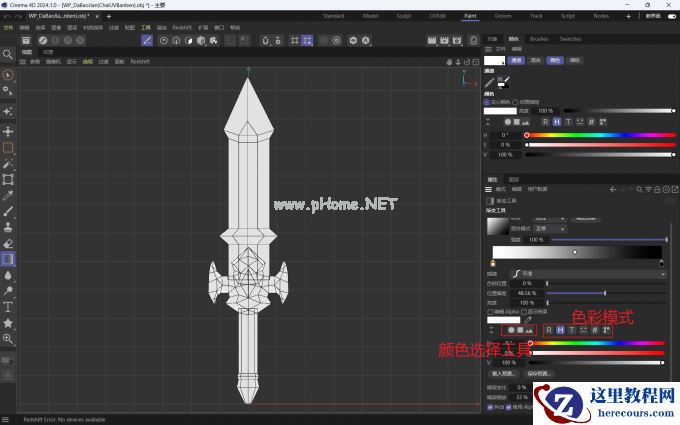Add a new layout with top-right plus
Screen dimensions: 680x425
pyautogui.click(x=628, y=16)
